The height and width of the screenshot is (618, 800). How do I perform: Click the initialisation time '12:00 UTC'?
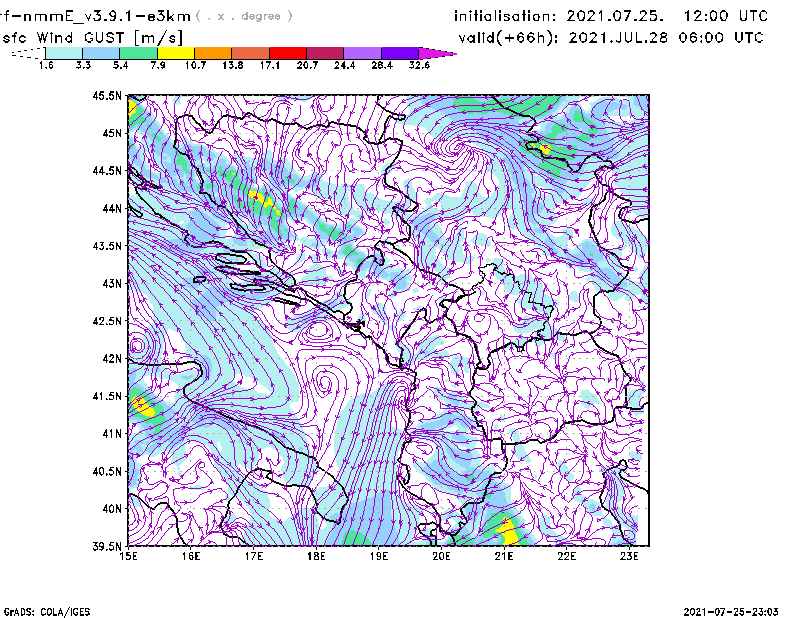click(726, 16)
